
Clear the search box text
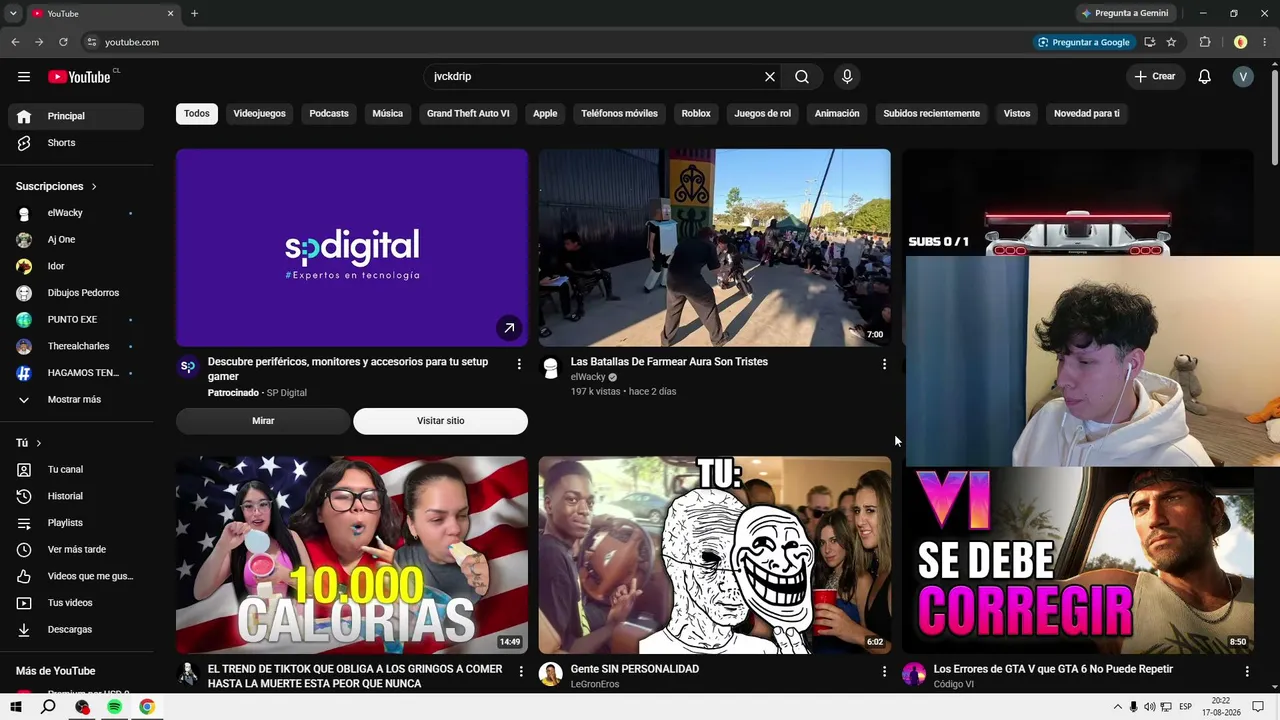pos(770,77)
